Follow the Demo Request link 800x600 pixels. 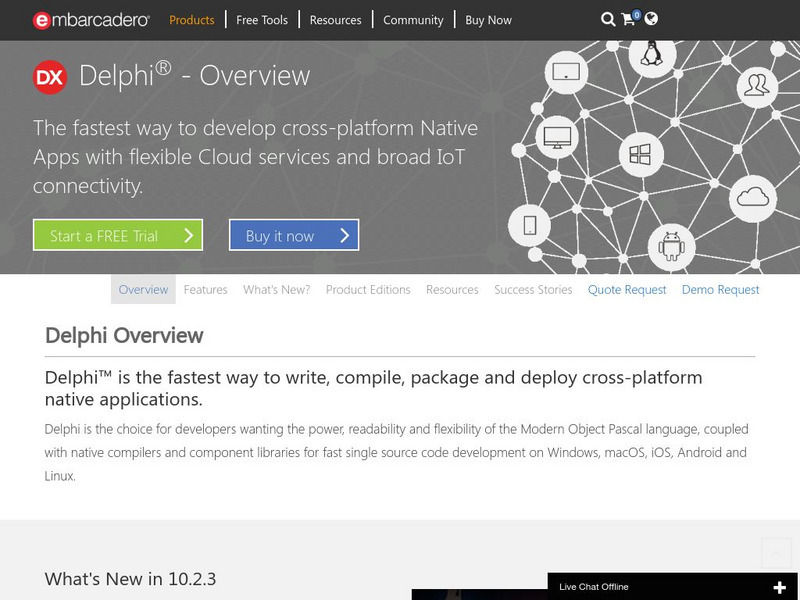(720, 289)
